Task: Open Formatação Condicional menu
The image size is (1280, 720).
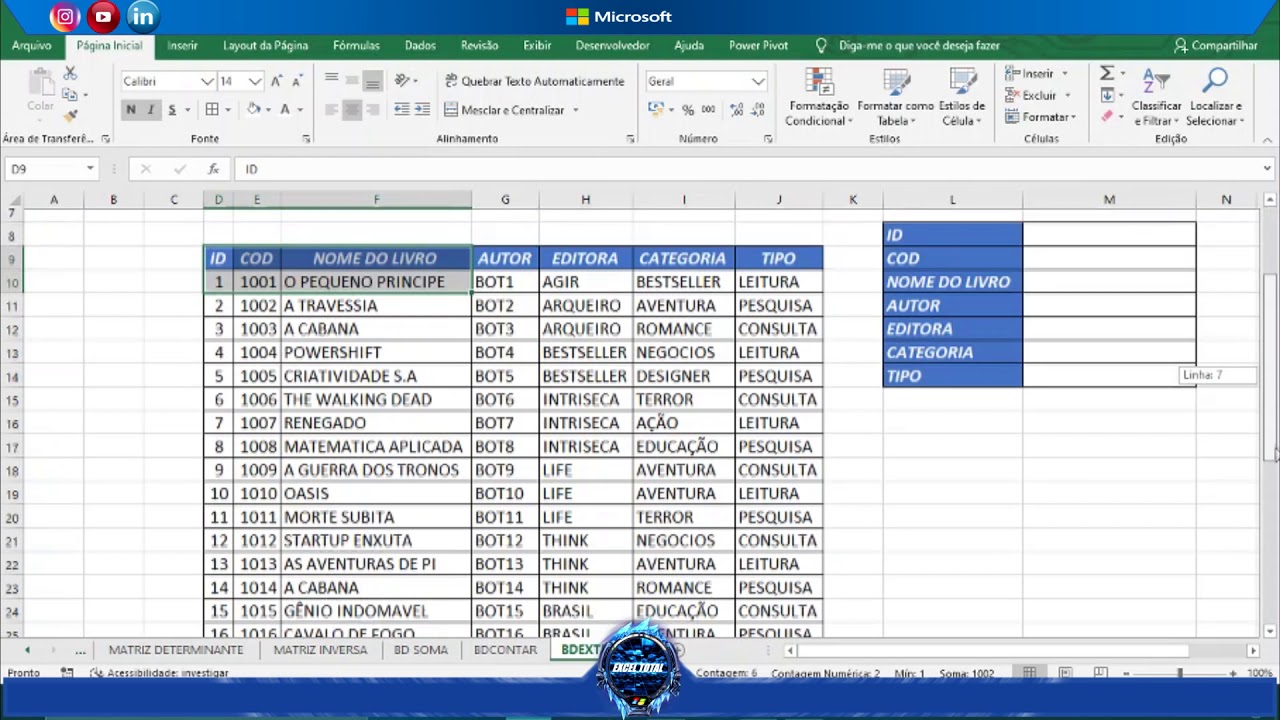Action: tap(819, 97)
